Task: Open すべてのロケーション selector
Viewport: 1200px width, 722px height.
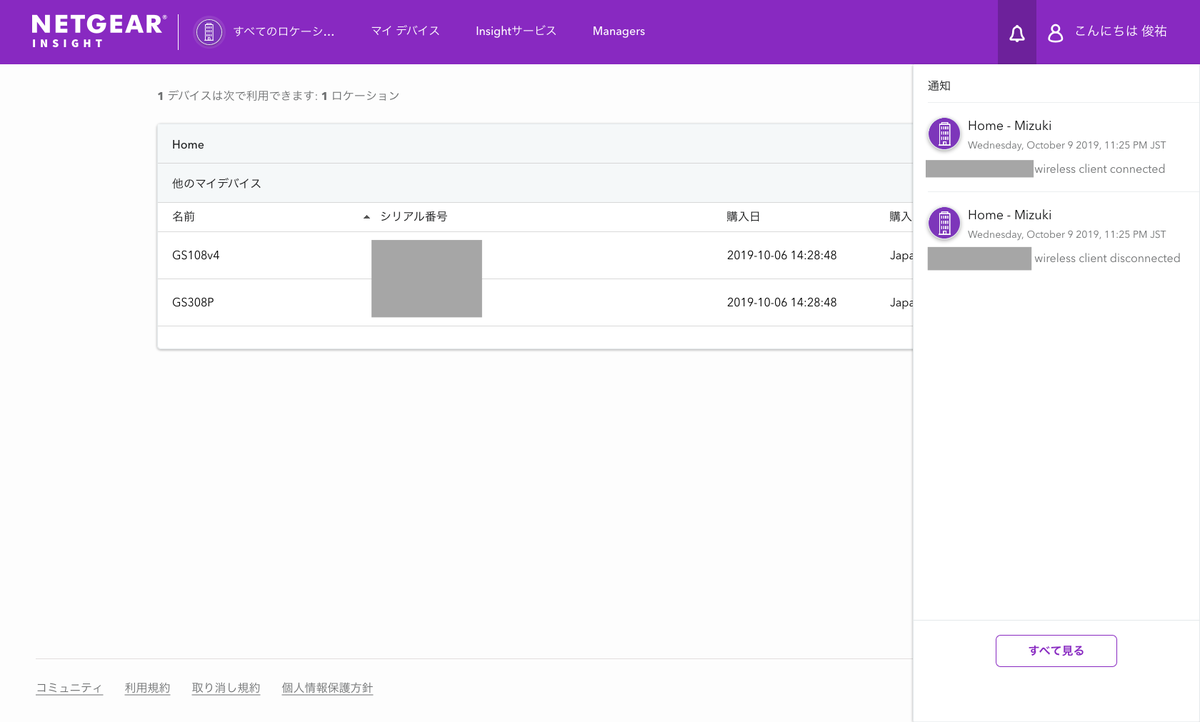Action: click(x=283, y=32)
